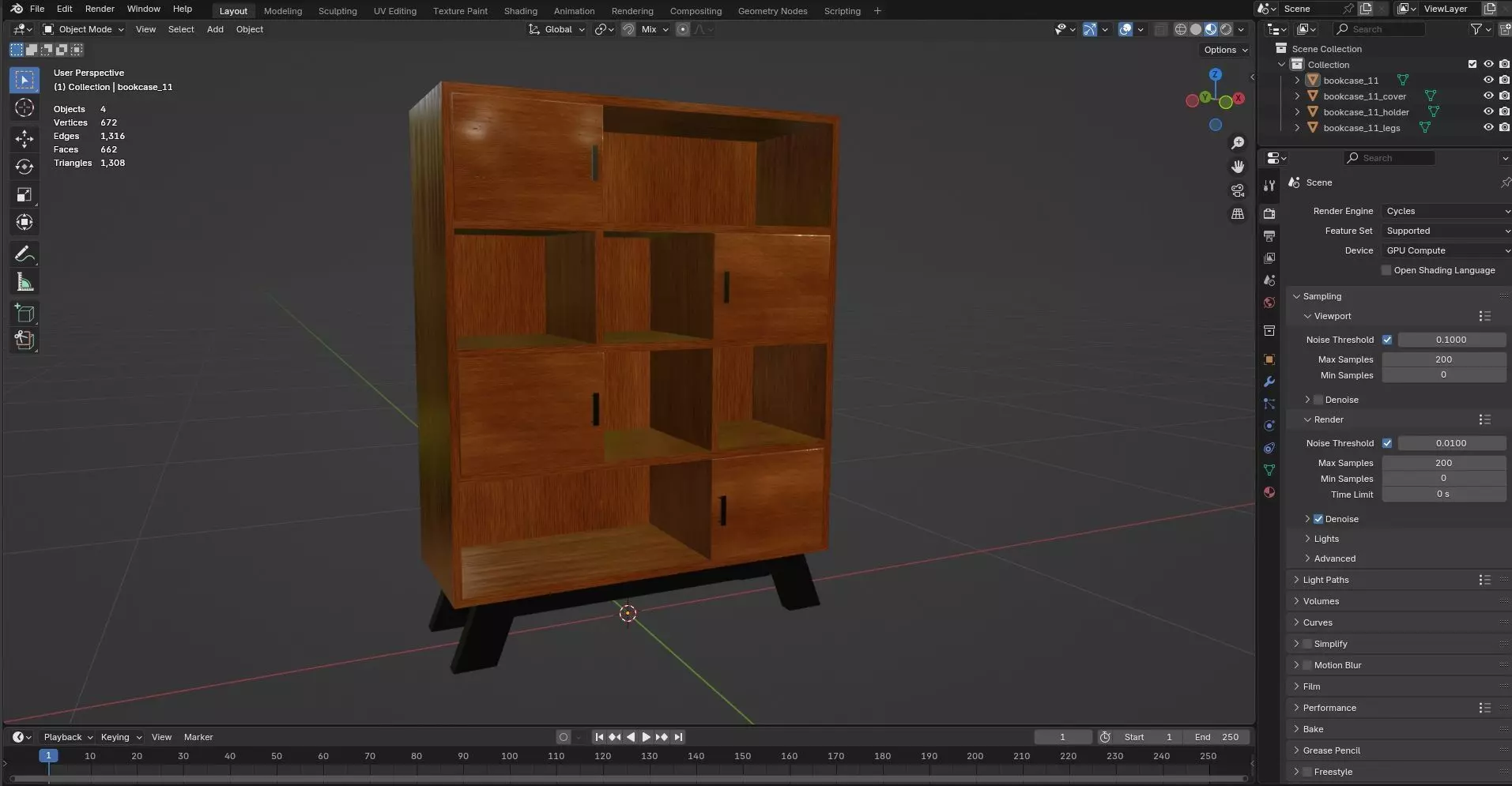Viewport: 1512px width, 786px height.
Task: Activate the Rotate tool
Action: 25,167
